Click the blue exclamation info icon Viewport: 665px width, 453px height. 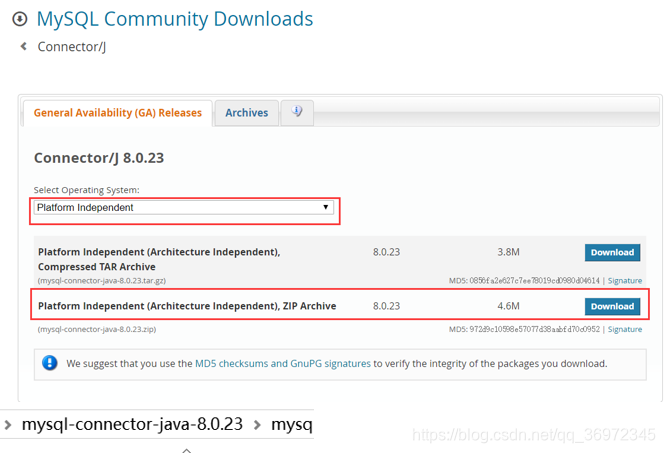50,363
